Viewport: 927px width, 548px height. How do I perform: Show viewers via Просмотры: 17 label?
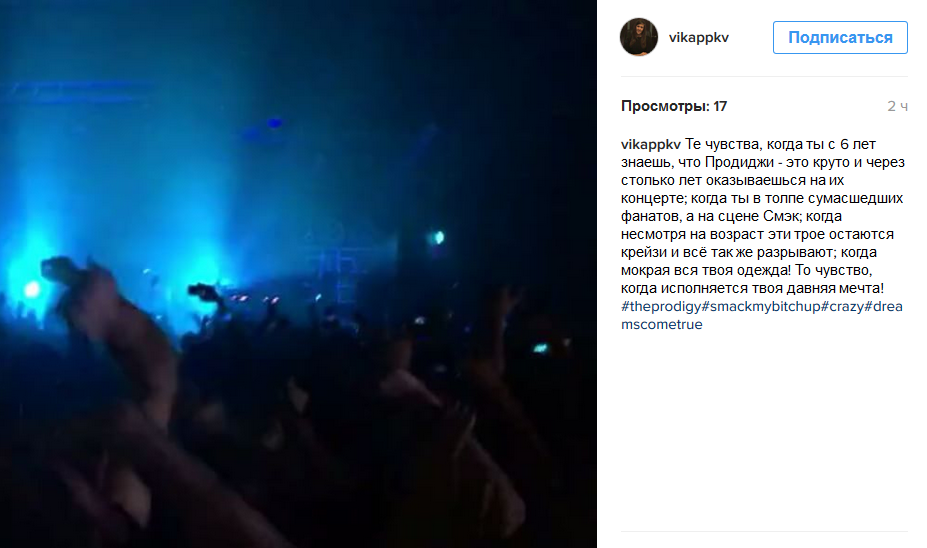pos(674,106)
